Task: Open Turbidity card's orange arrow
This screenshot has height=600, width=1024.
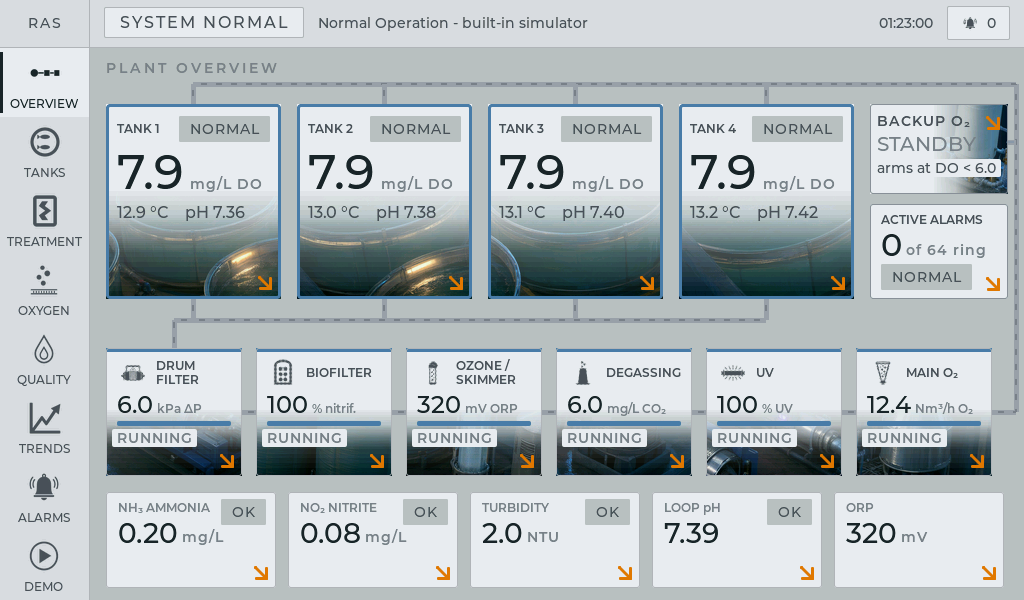Action: pos(625,573)
